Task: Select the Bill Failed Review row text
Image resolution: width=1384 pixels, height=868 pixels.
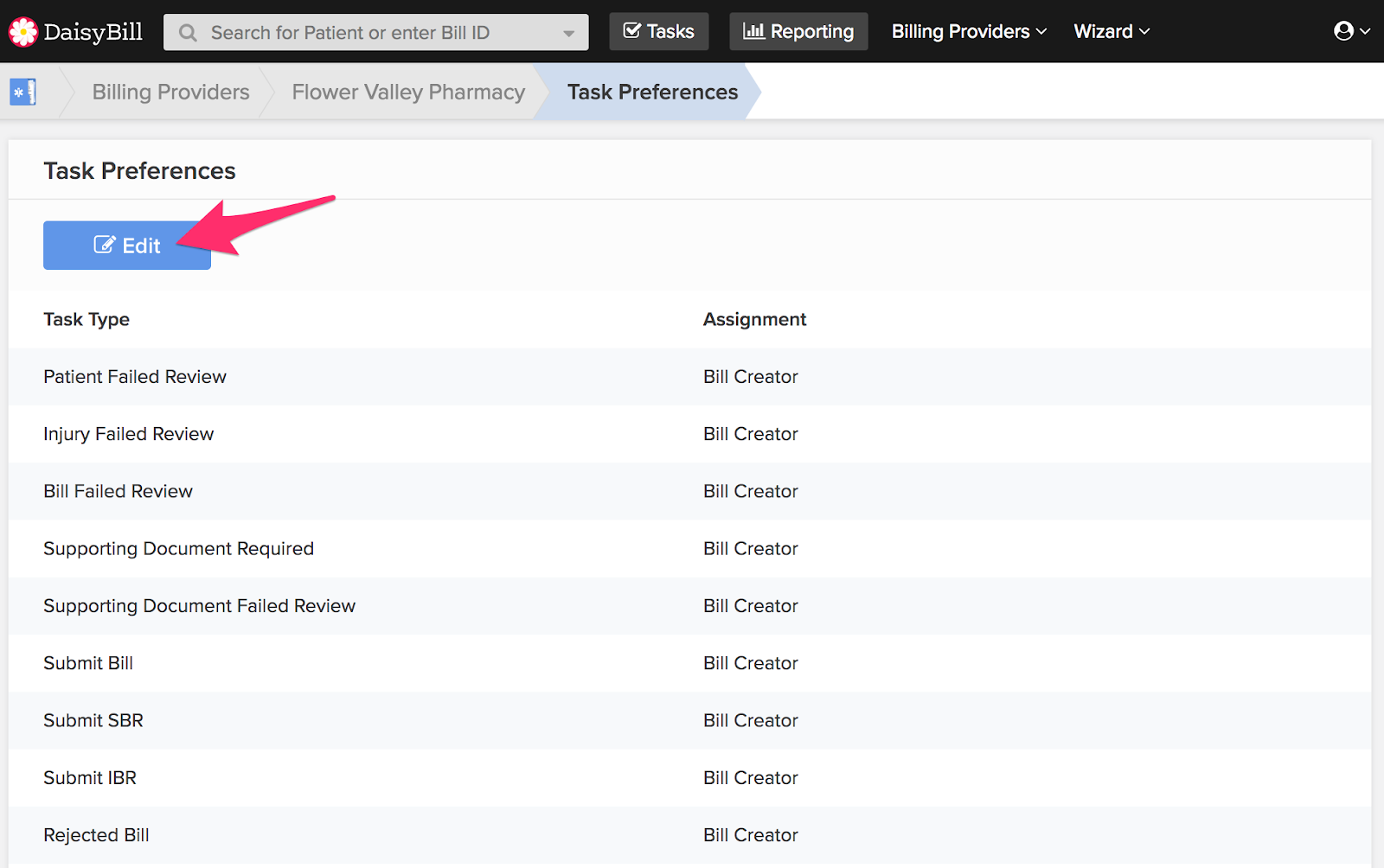Action: click(x=119, y=491)
